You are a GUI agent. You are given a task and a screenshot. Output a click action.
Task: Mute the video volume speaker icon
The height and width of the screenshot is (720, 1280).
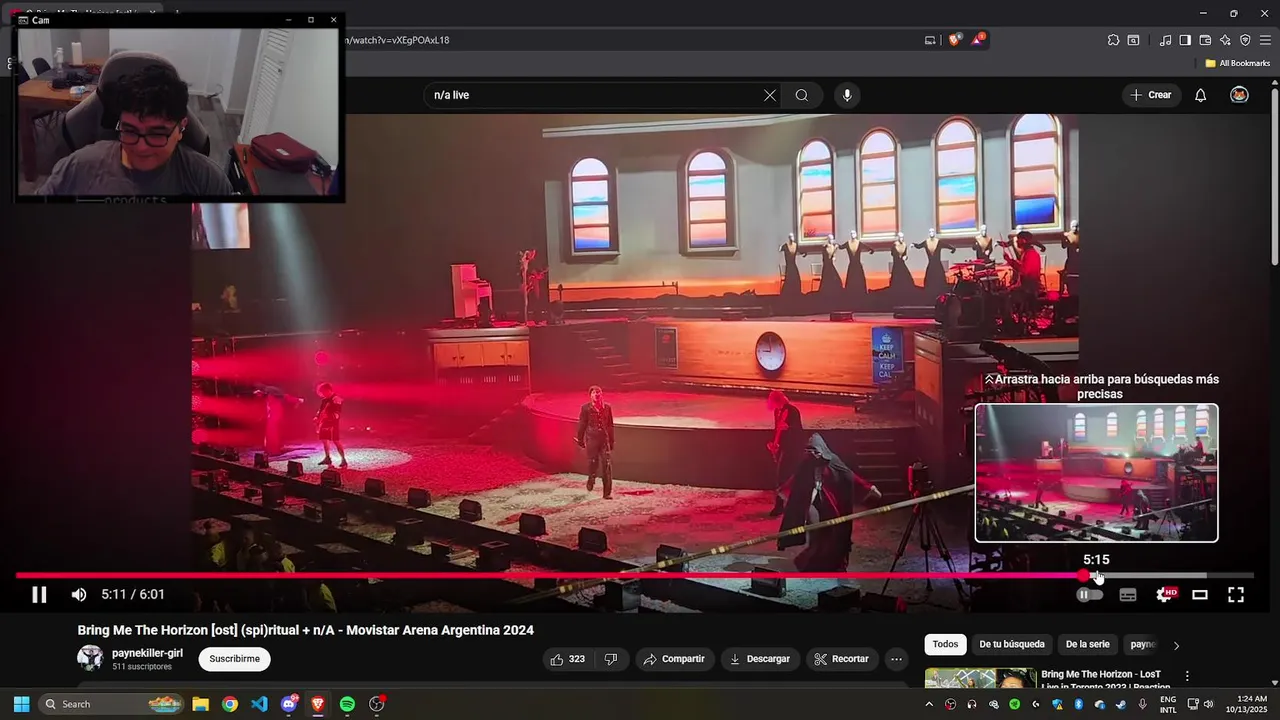pyautogui.click(x=79, y=595)
